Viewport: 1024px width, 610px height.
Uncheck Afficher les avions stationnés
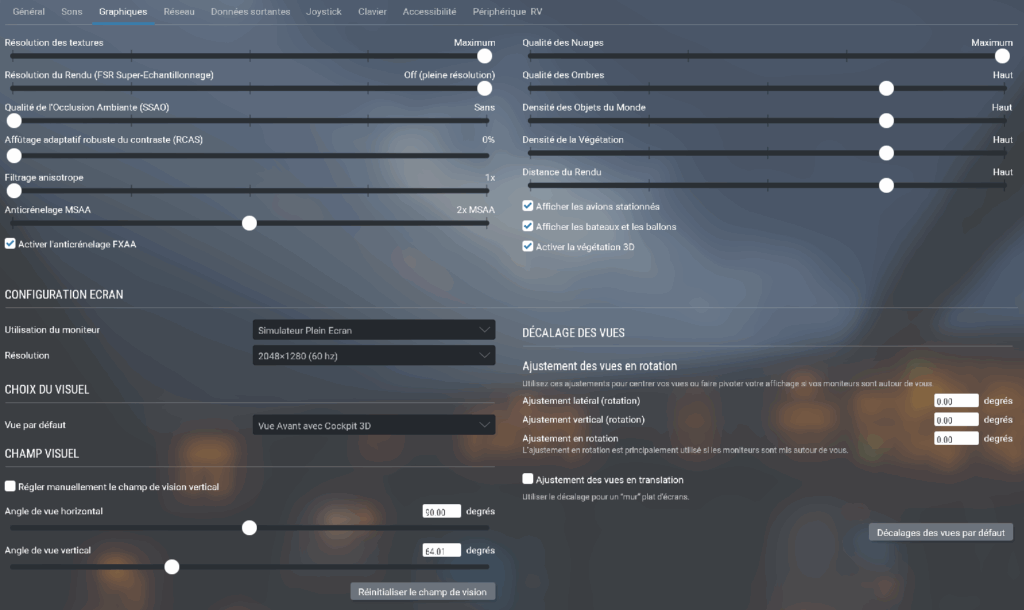(528, 206)
